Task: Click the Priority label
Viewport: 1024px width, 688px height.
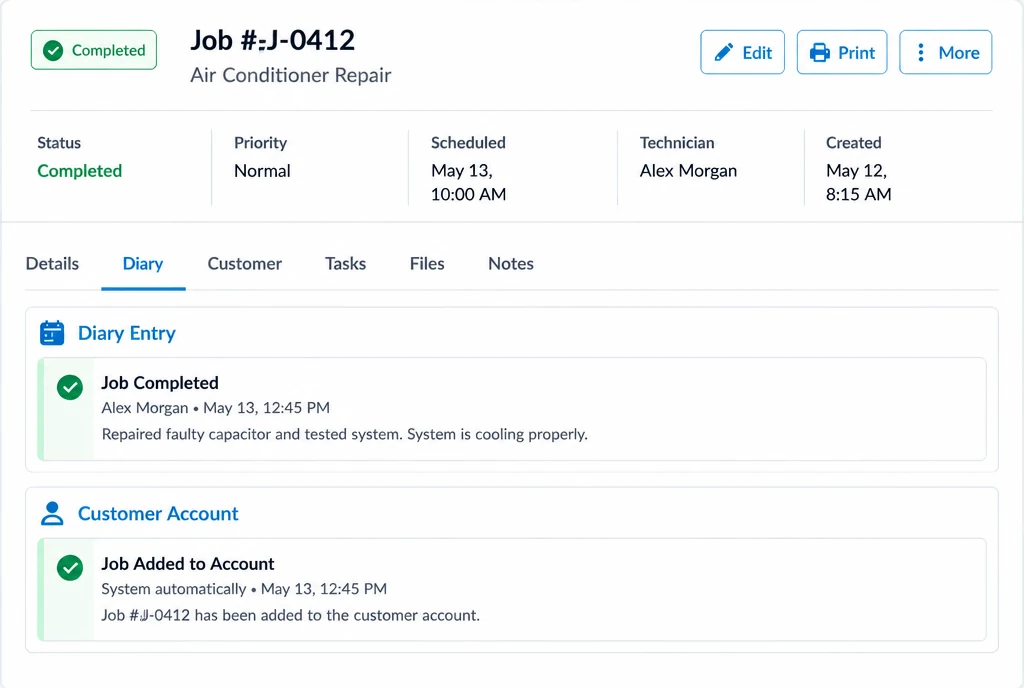Action: tap(261, 143)
